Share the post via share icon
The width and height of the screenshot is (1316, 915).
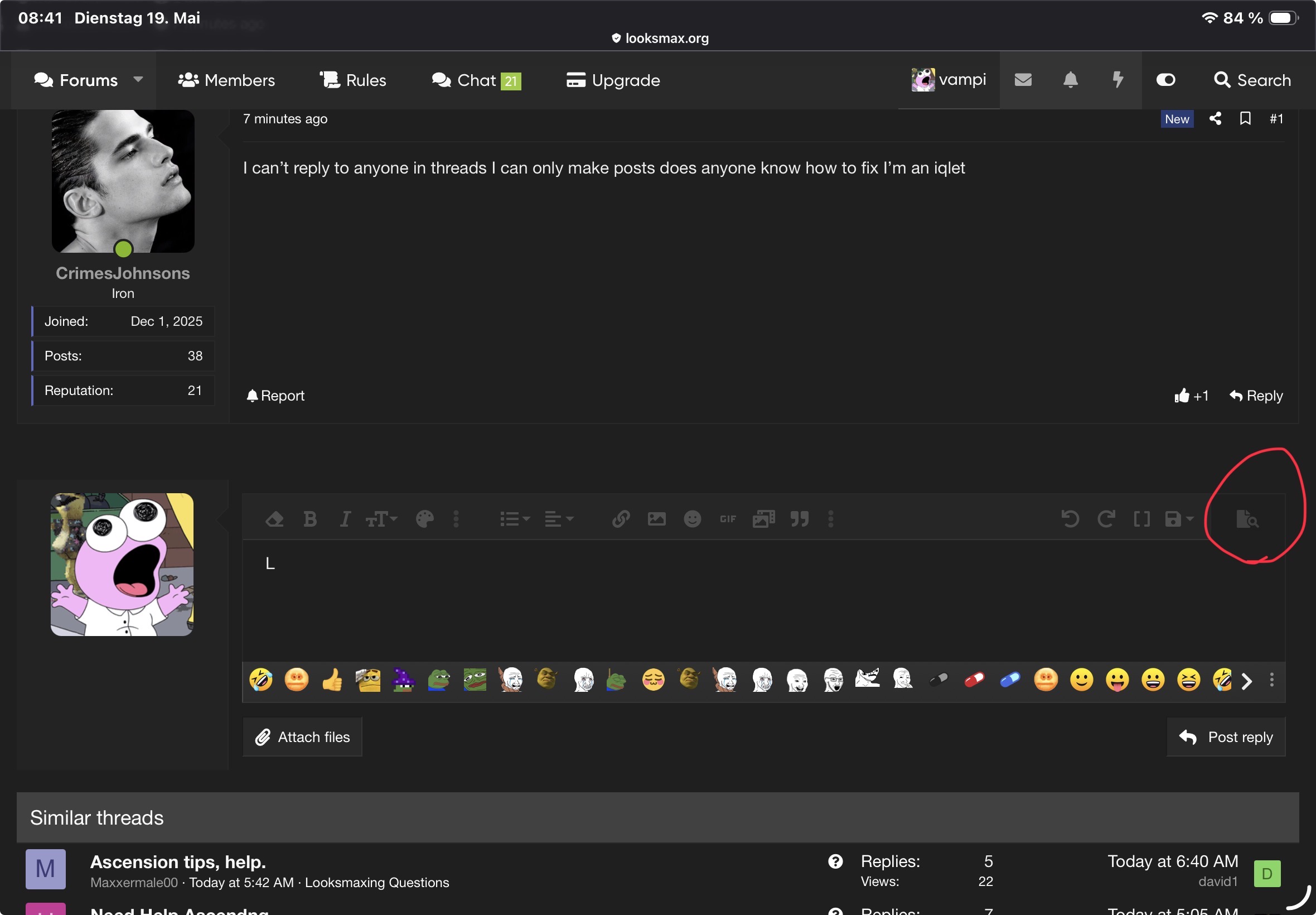click(1215, 119)
